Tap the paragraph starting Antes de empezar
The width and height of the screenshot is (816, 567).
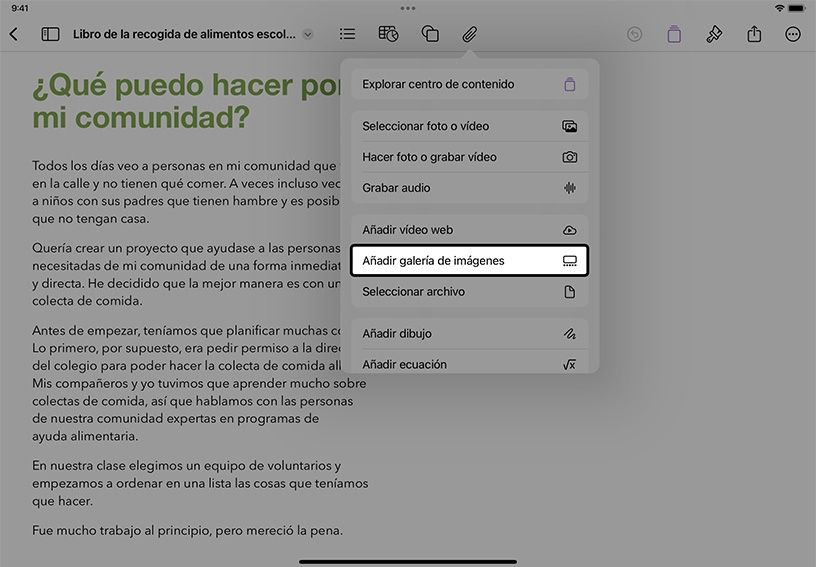click(199, 383)
